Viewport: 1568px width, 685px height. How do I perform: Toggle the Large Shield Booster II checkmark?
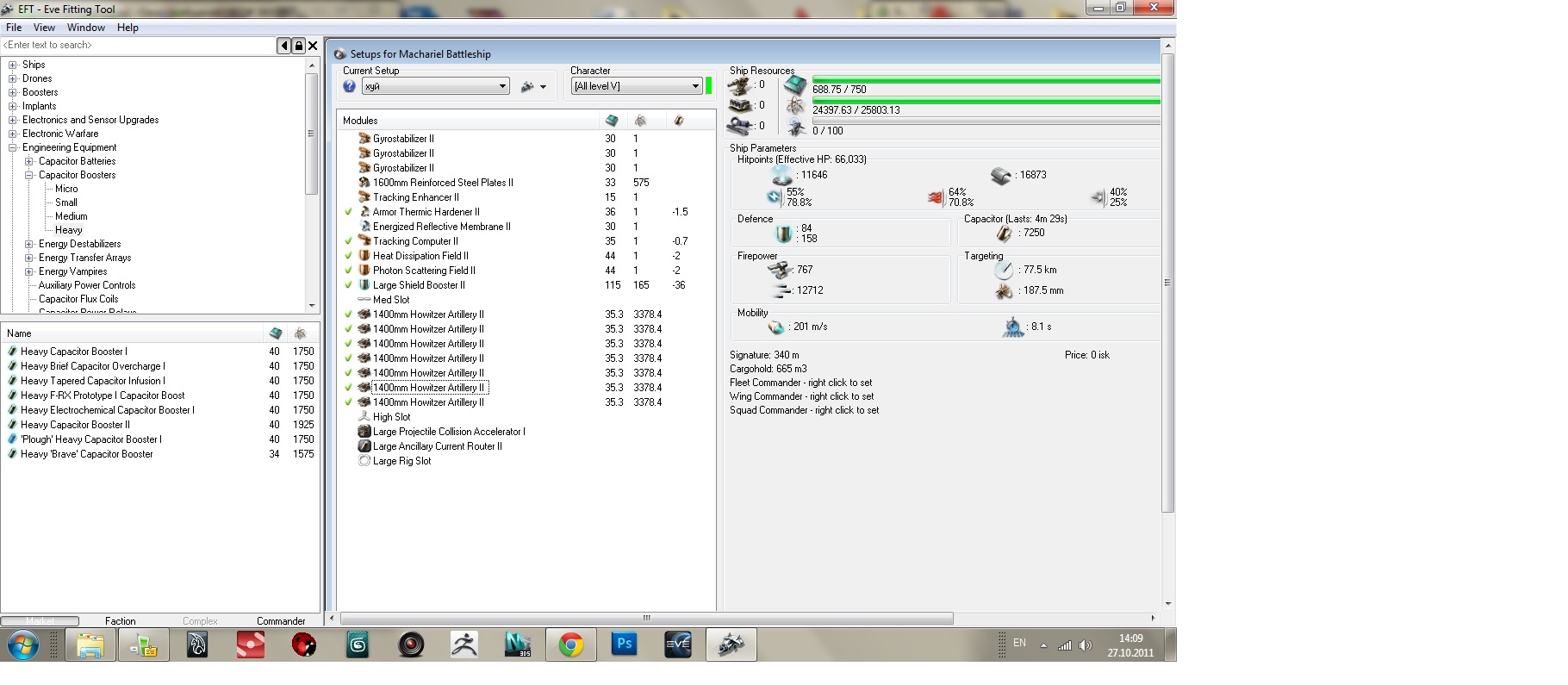click(348, 285)
